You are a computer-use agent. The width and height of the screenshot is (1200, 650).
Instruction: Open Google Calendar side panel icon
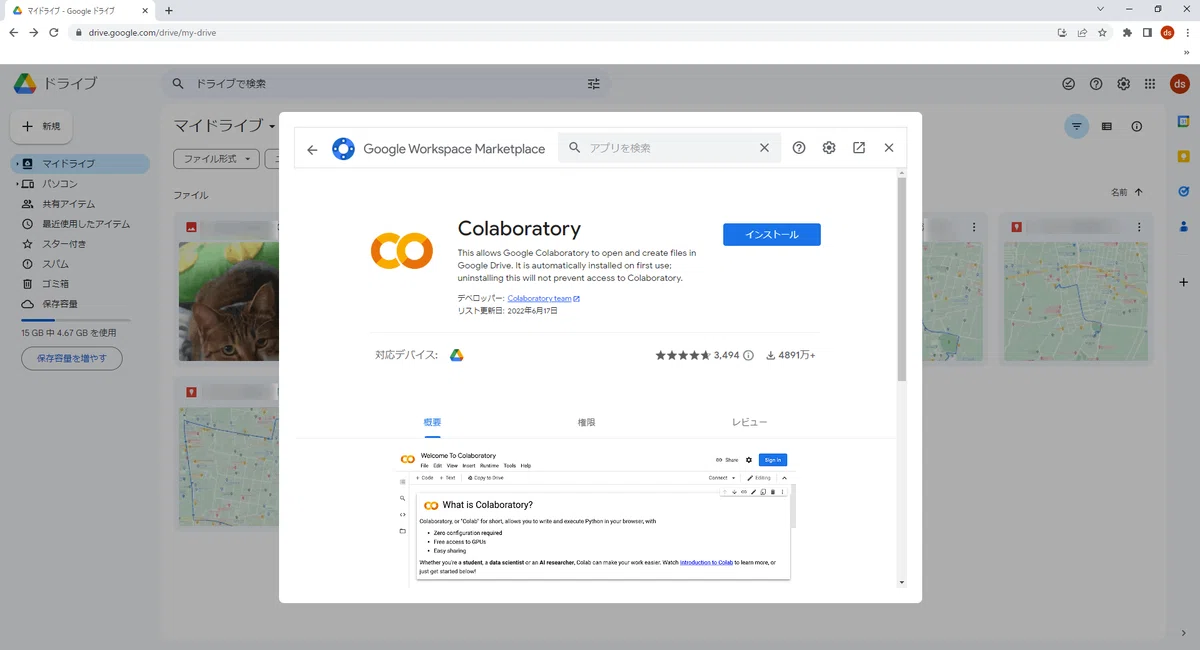pyautogui.click(x=1184, y=122)
